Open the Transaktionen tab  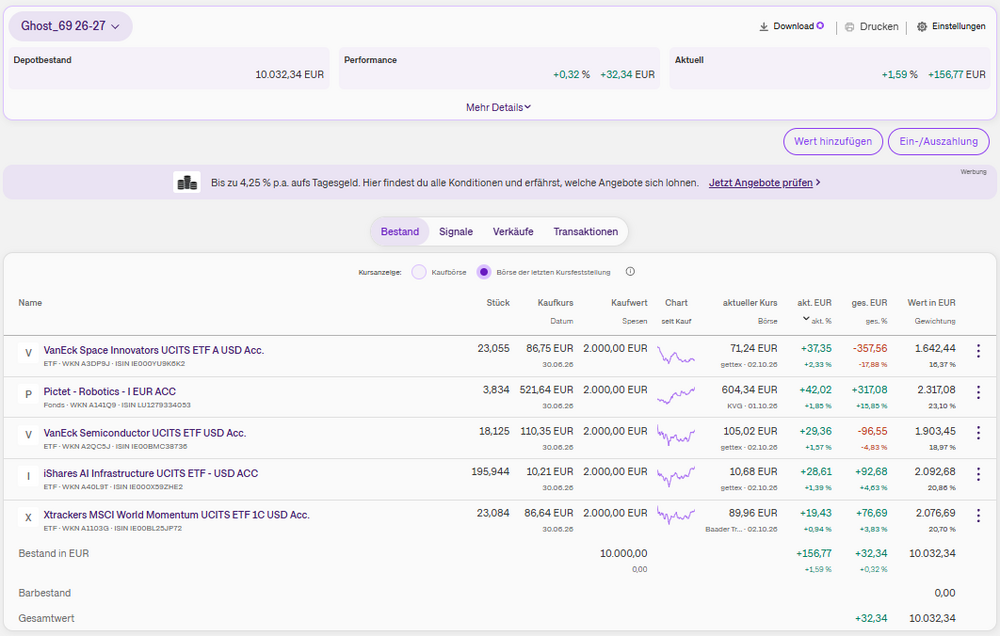pos(585,232)
